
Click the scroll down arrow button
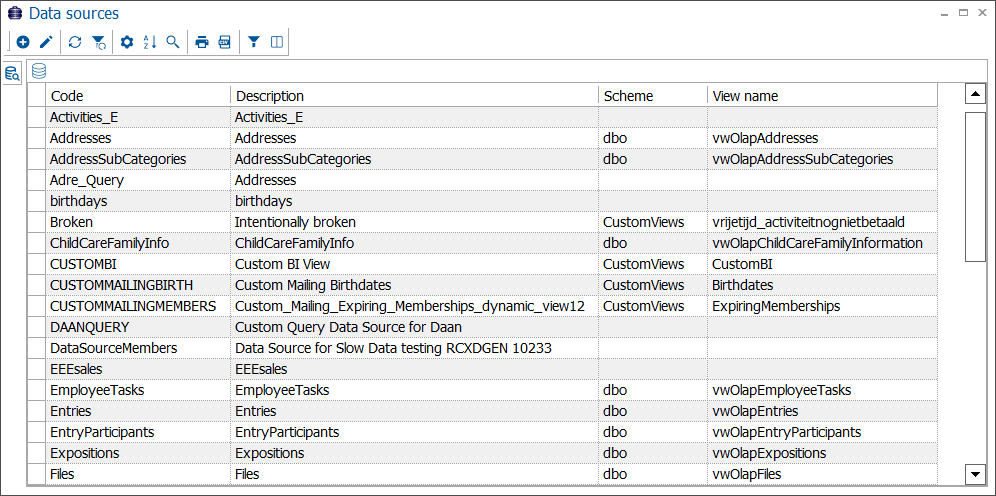tap(974, 473)
